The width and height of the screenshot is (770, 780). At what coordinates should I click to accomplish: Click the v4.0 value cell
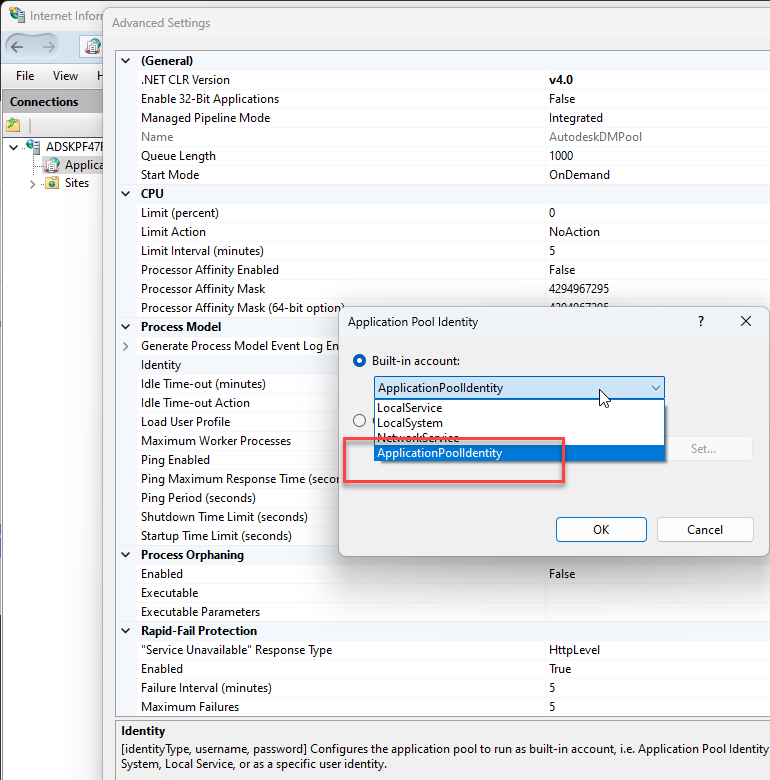click(x=657, y=80)
